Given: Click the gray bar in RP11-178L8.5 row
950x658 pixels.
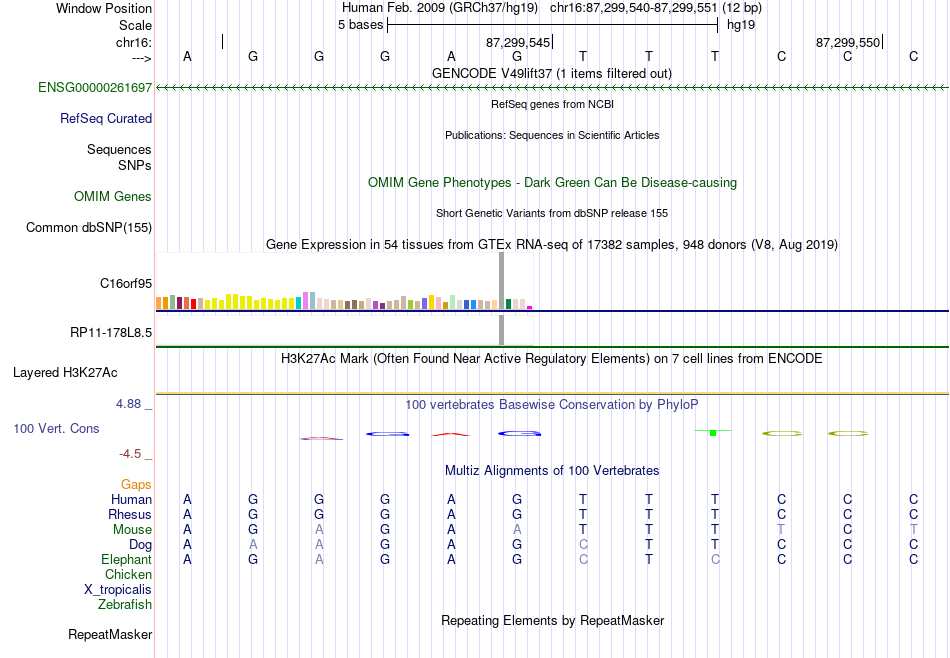Looking at the screenshot, I should [501, 330].
